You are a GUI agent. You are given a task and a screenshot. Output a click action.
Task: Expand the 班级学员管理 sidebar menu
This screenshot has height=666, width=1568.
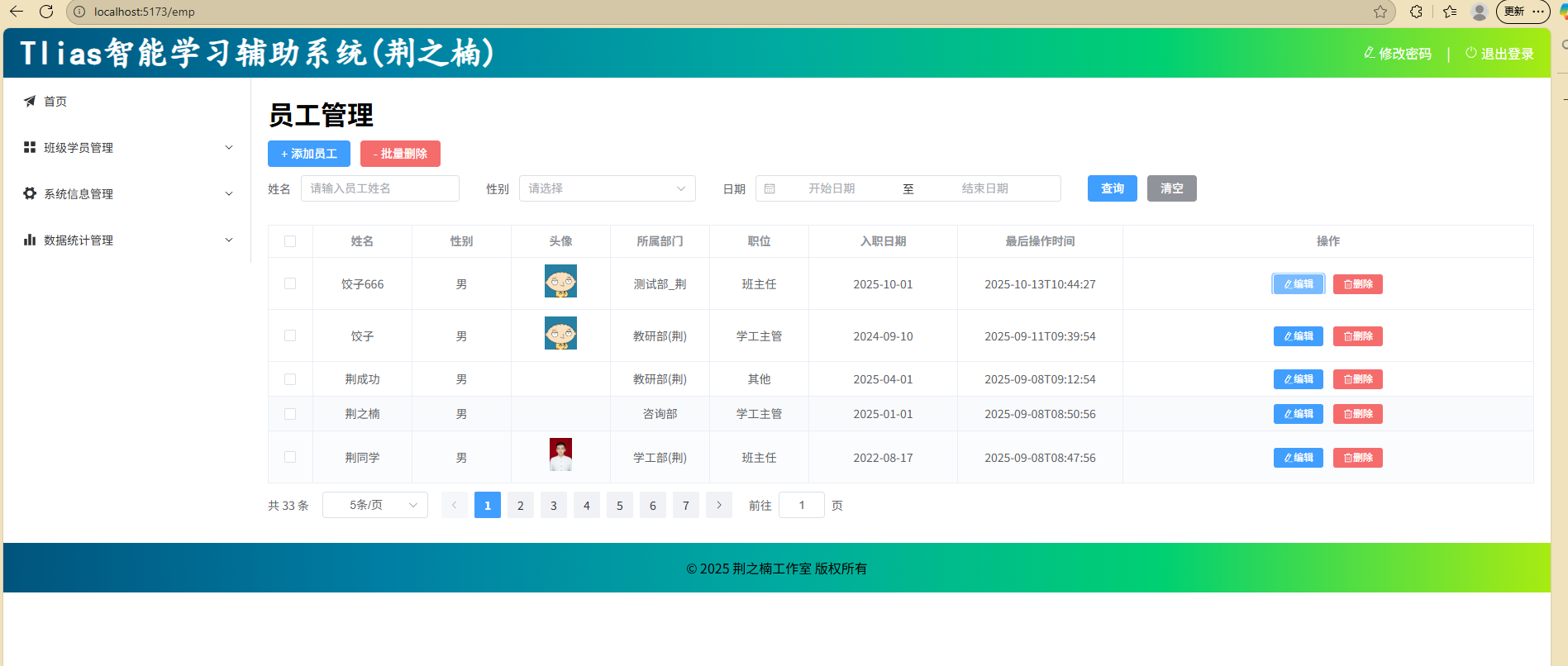pyautogui.click(x=128, y=147)
